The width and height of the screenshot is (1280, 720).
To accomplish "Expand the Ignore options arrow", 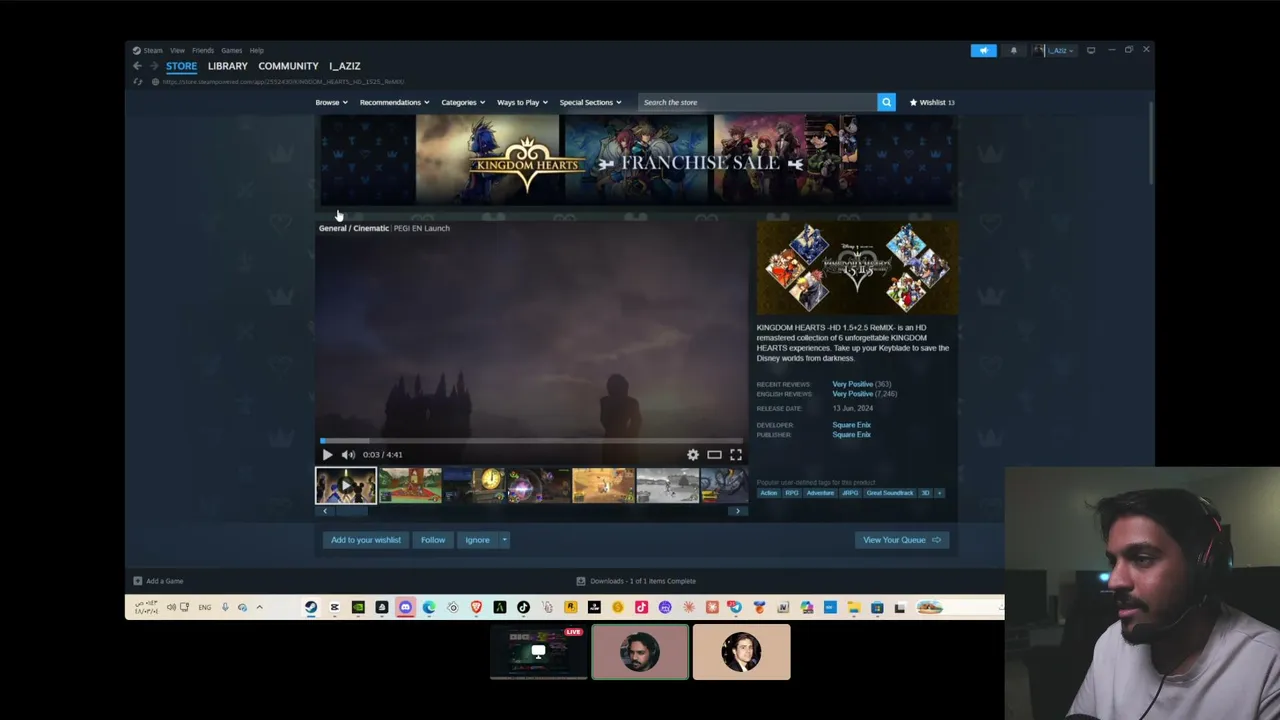I will pos(504,540).
